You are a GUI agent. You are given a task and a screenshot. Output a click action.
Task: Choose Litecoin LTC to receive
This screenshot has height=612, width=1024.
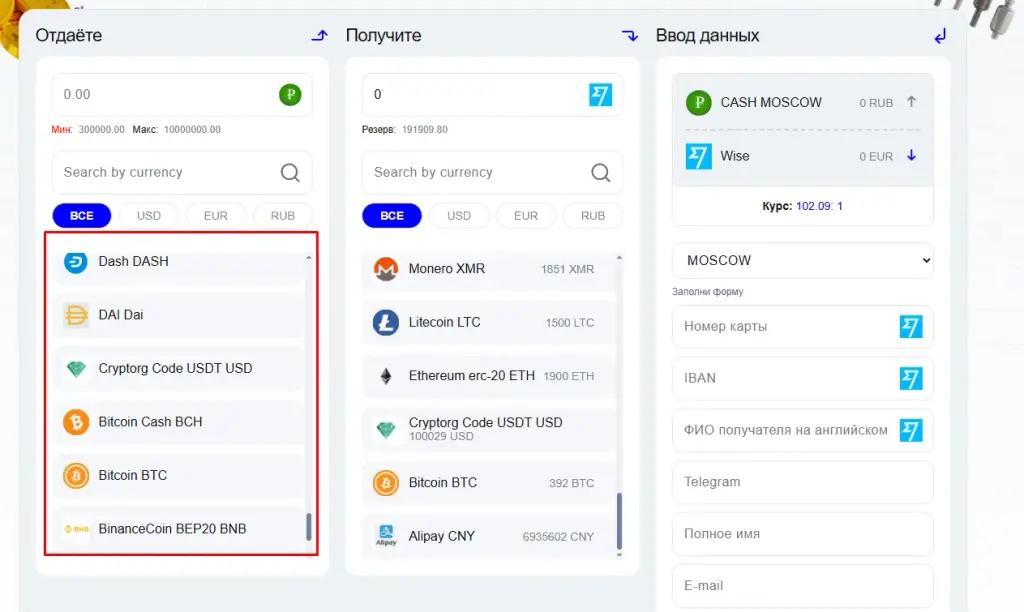(x=488, y=323)
